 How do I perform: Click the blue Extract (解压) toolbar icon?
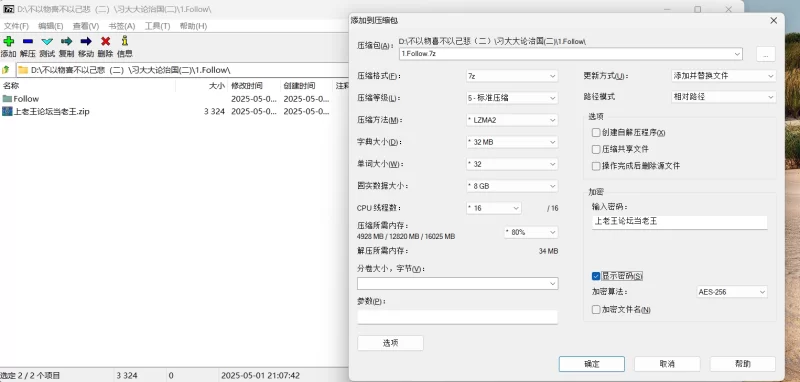point(28,41)
